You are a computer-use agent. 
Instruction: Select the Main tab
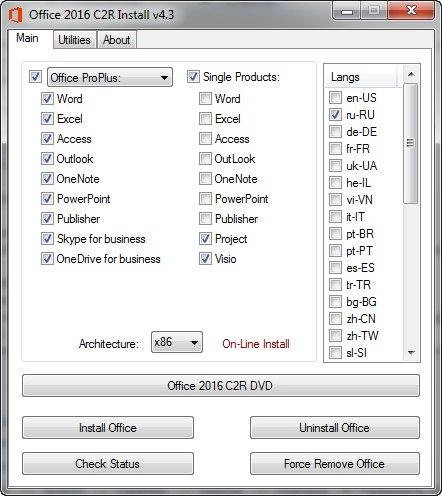(x=28, y=38)
